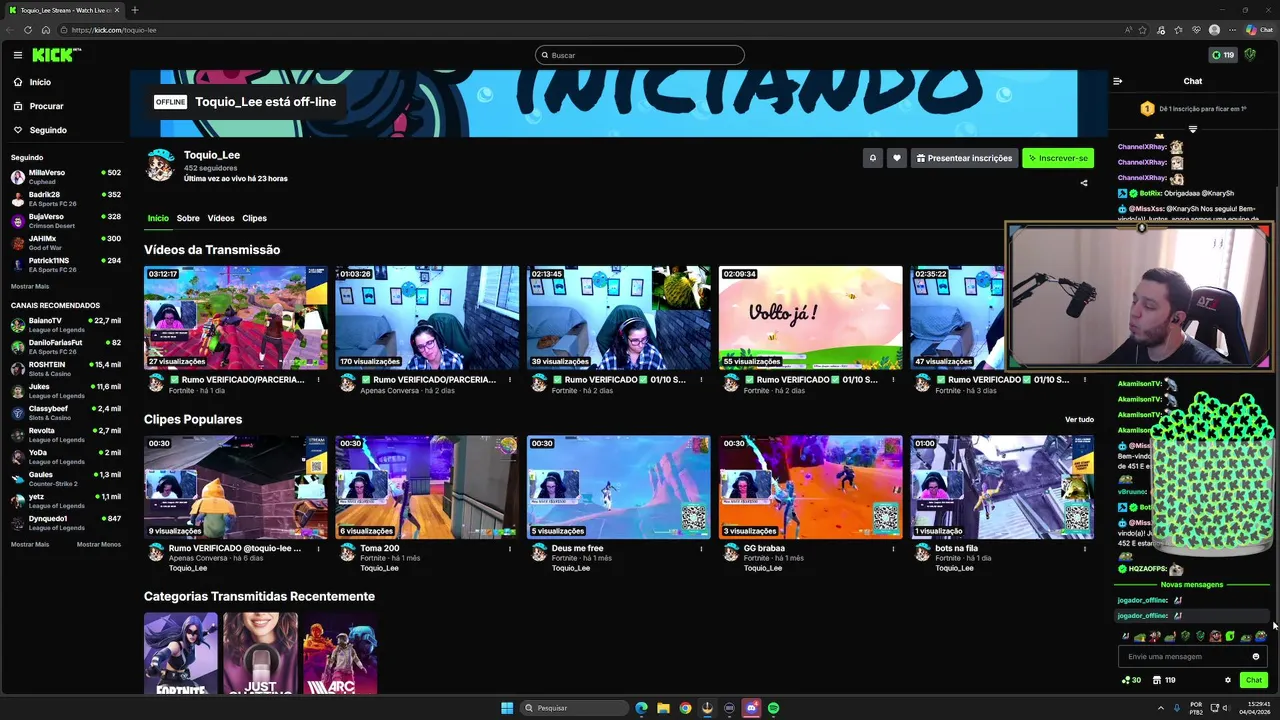Viewport: 1280px width, 720px height.
Task: Click the share icon below Inscrever-se
Action: tap(1084, 183)
